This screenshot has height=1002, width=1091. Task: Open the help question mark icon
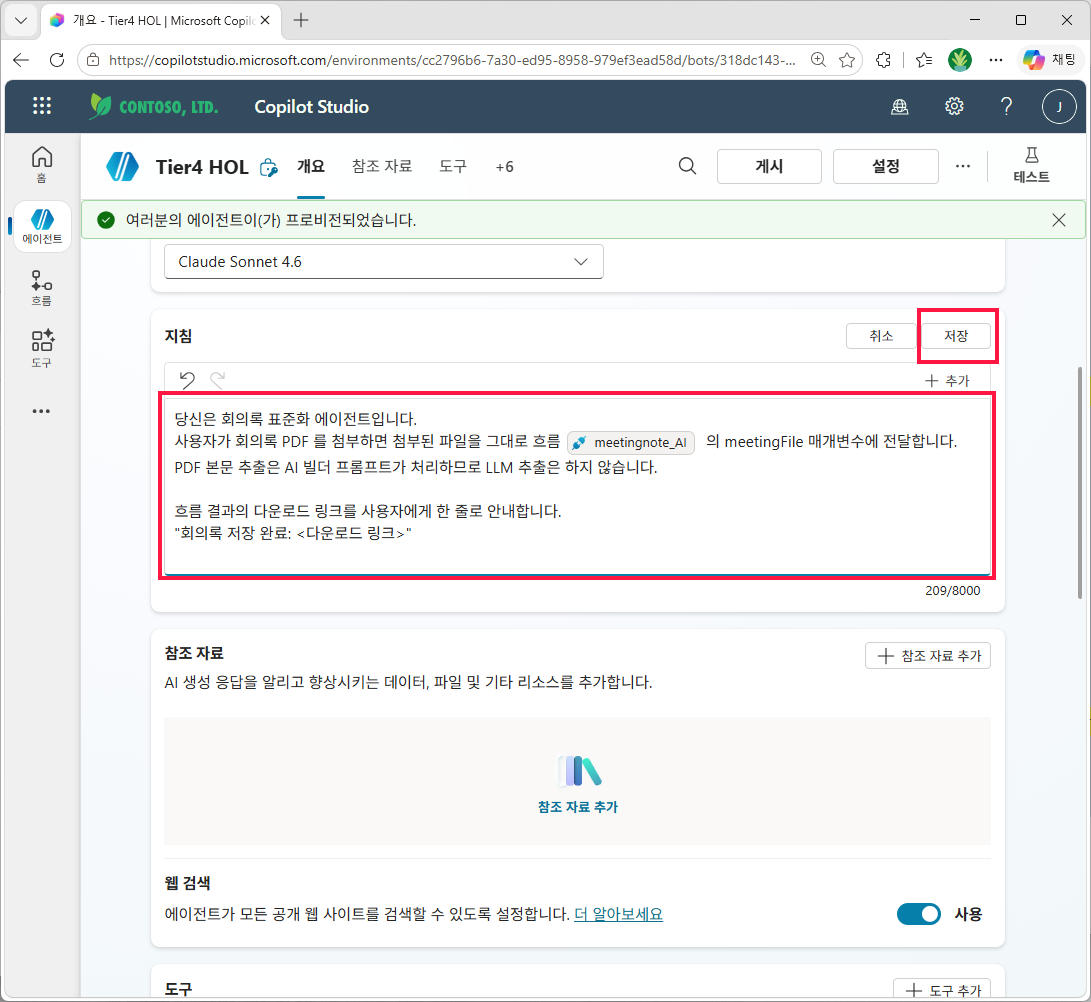1006,106
